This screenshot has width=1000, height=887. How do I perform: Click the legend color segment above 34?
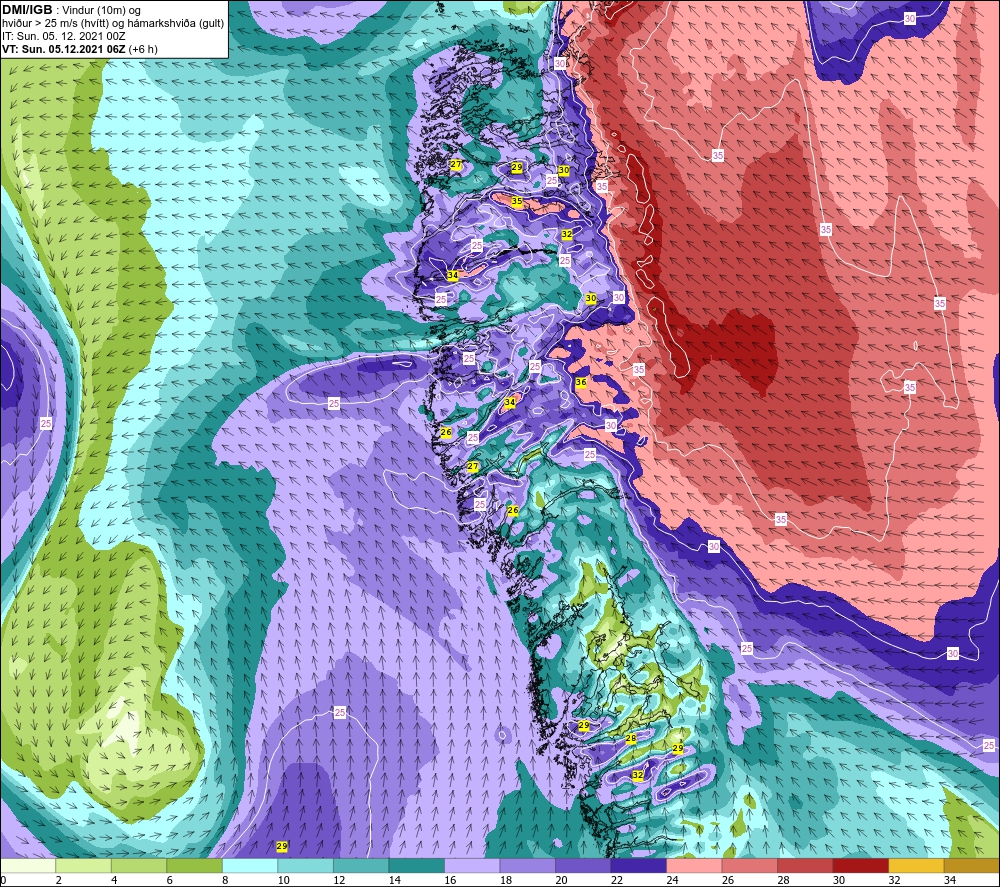point(971,865)
